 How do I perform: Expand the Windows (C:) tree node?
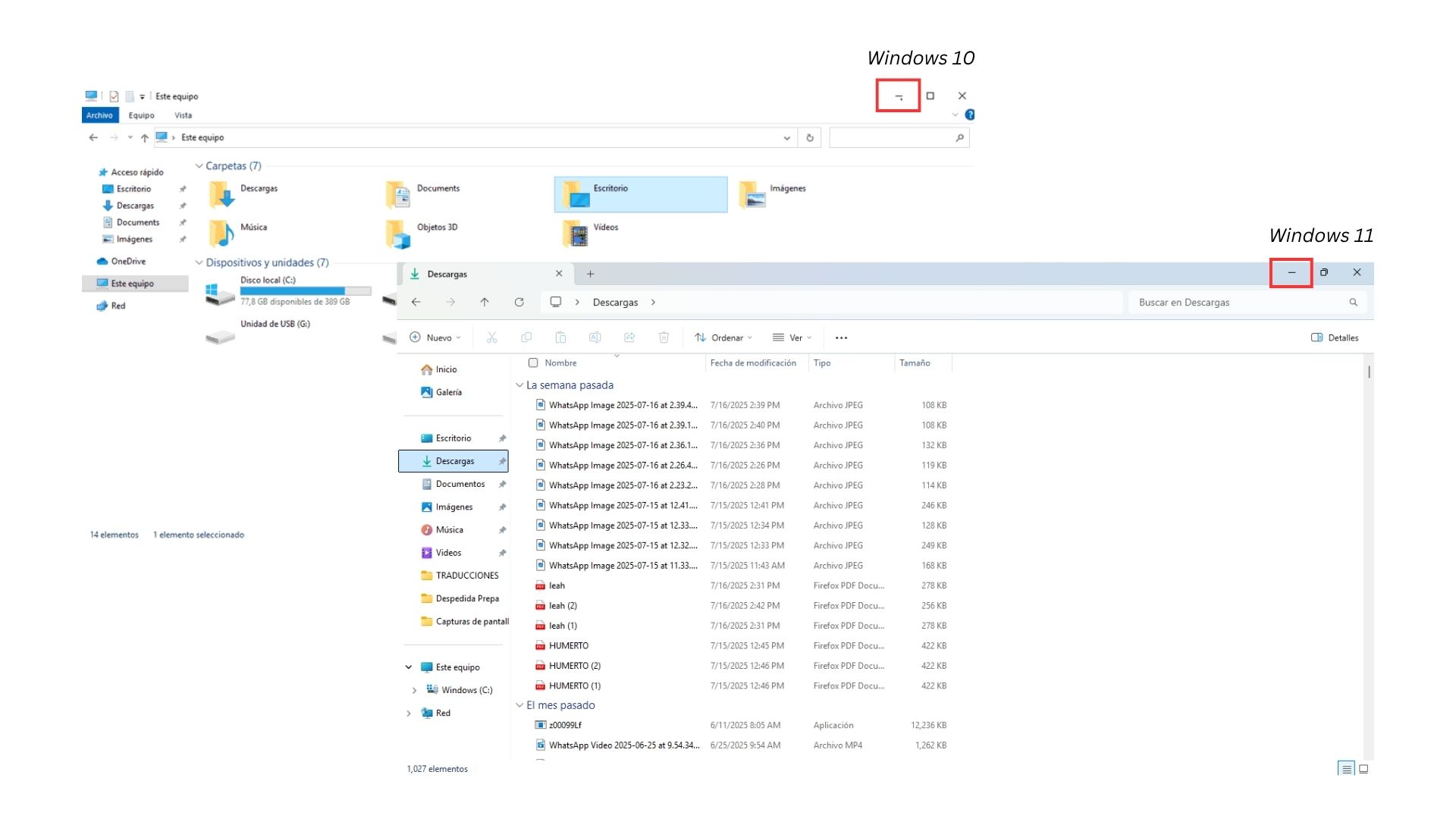(414, 690)
